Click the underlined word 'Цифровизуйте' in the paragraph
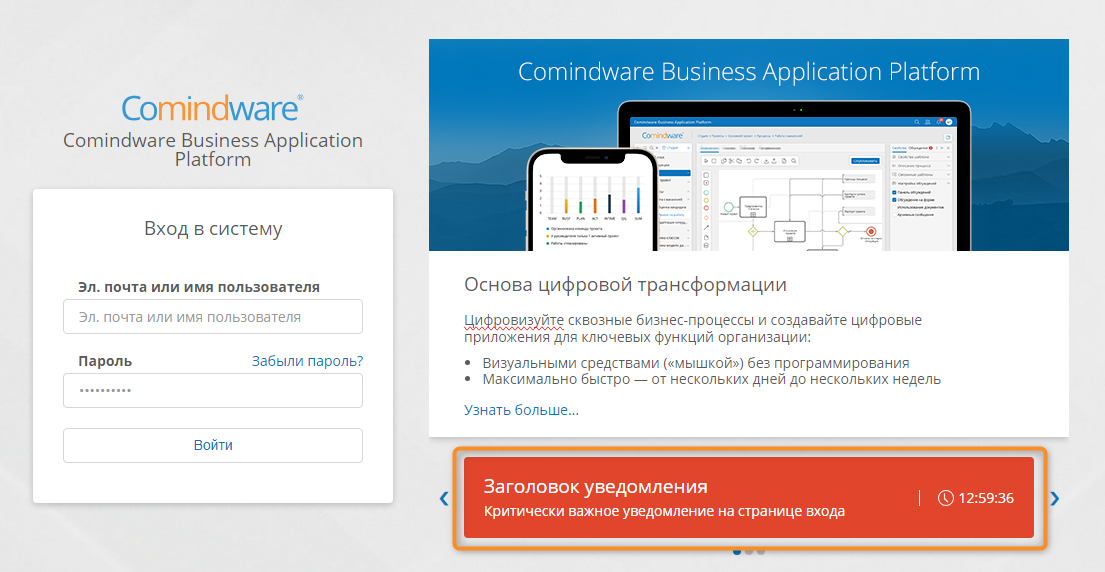1105x572 pixels. [x=514, y=321]
